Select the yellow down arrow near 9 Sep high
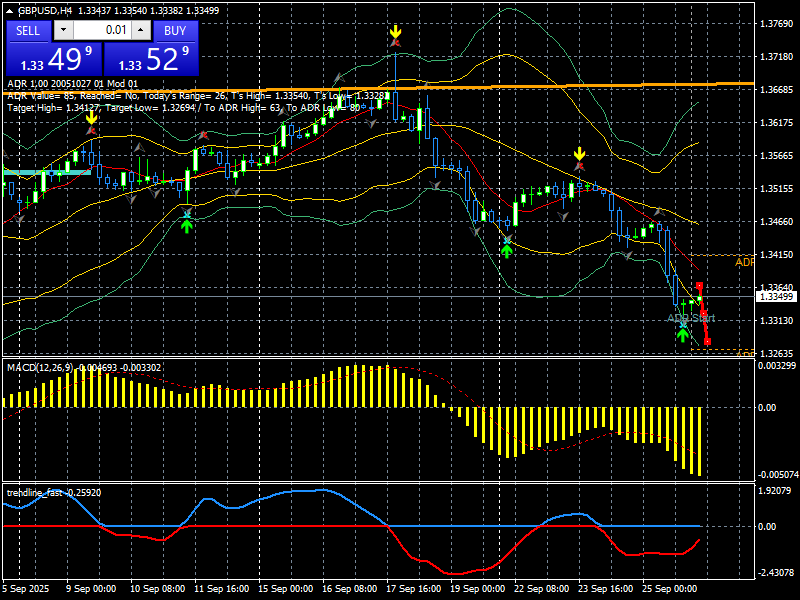This screenshot has width=800, height=600. click(91, 118)
